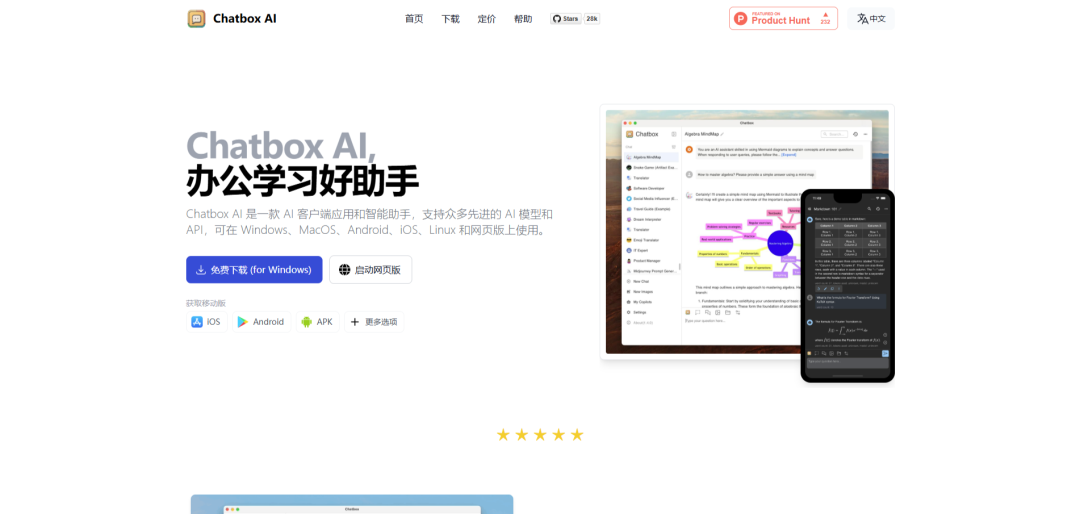Click the 28k star count badge
1080x514 pixels.
[592, 19]
